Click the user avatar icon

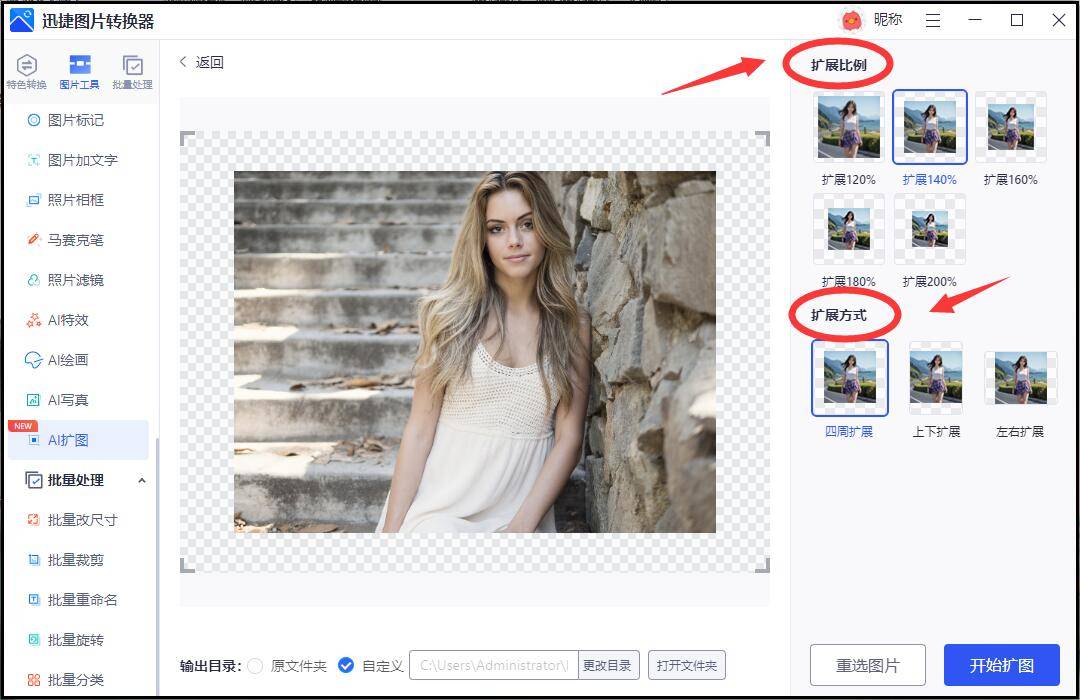tap(851, 20)
